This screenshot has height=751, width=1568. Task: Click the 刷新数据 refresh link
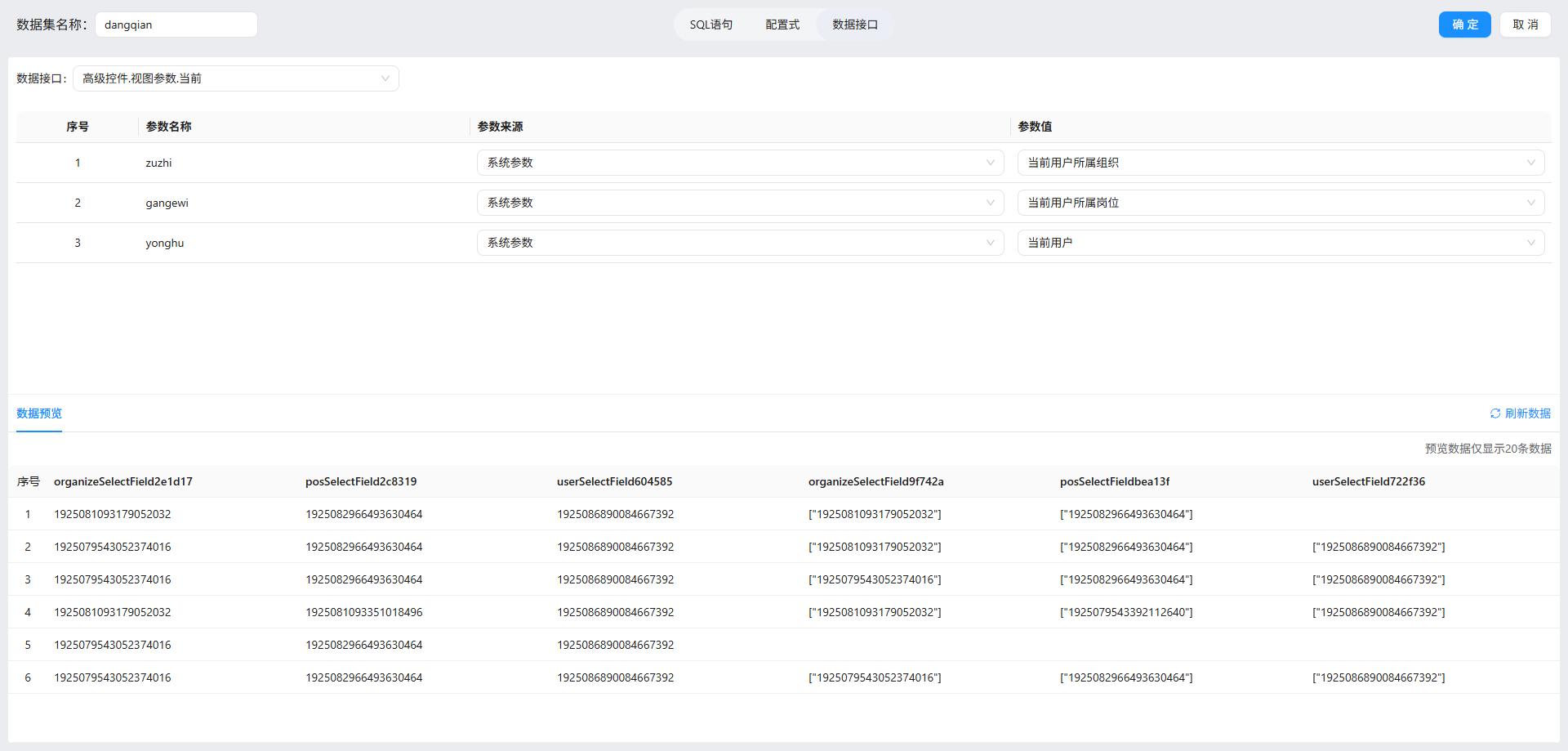1527,413
